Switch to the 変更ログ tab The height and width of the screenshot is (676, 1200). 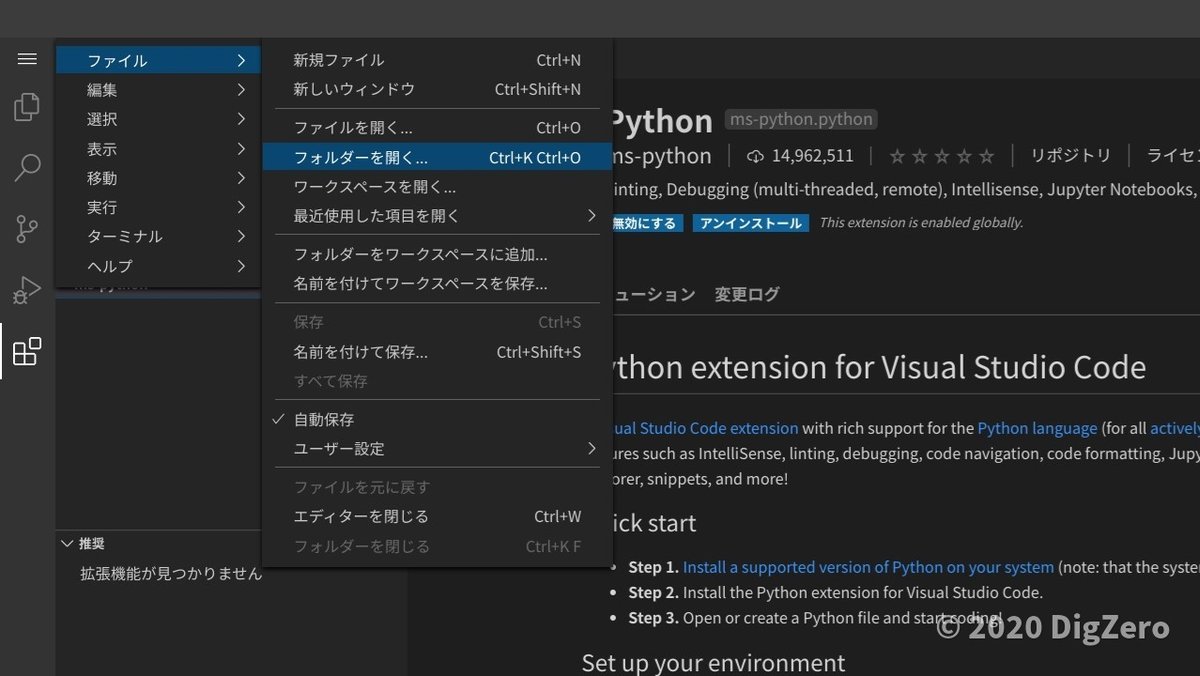coord(747,294)
